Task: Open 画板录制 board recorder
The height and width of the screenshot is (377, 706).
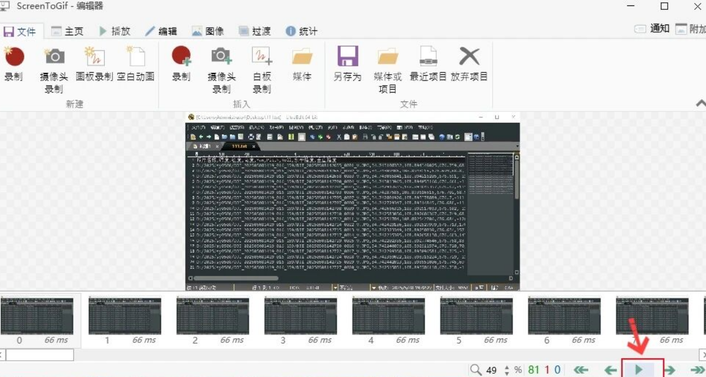Action: [x=94, y=64]
